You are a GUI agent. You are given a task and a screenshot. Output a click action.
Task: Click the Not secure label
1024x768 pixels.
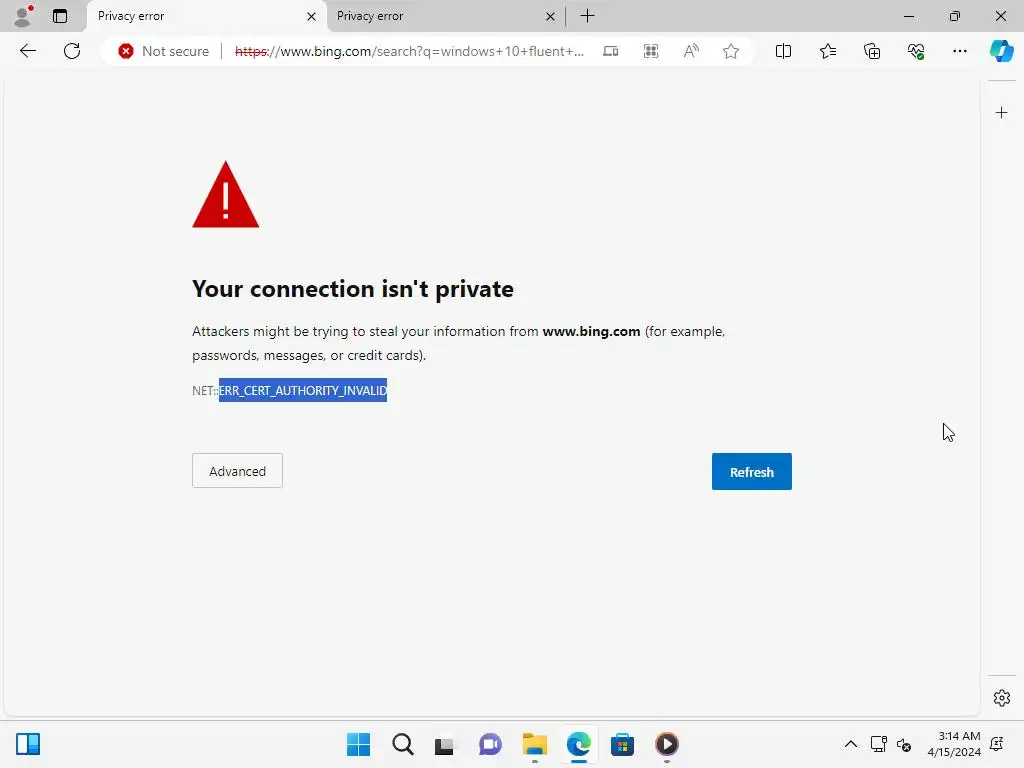pyautogui.click(x=175, y=51)
